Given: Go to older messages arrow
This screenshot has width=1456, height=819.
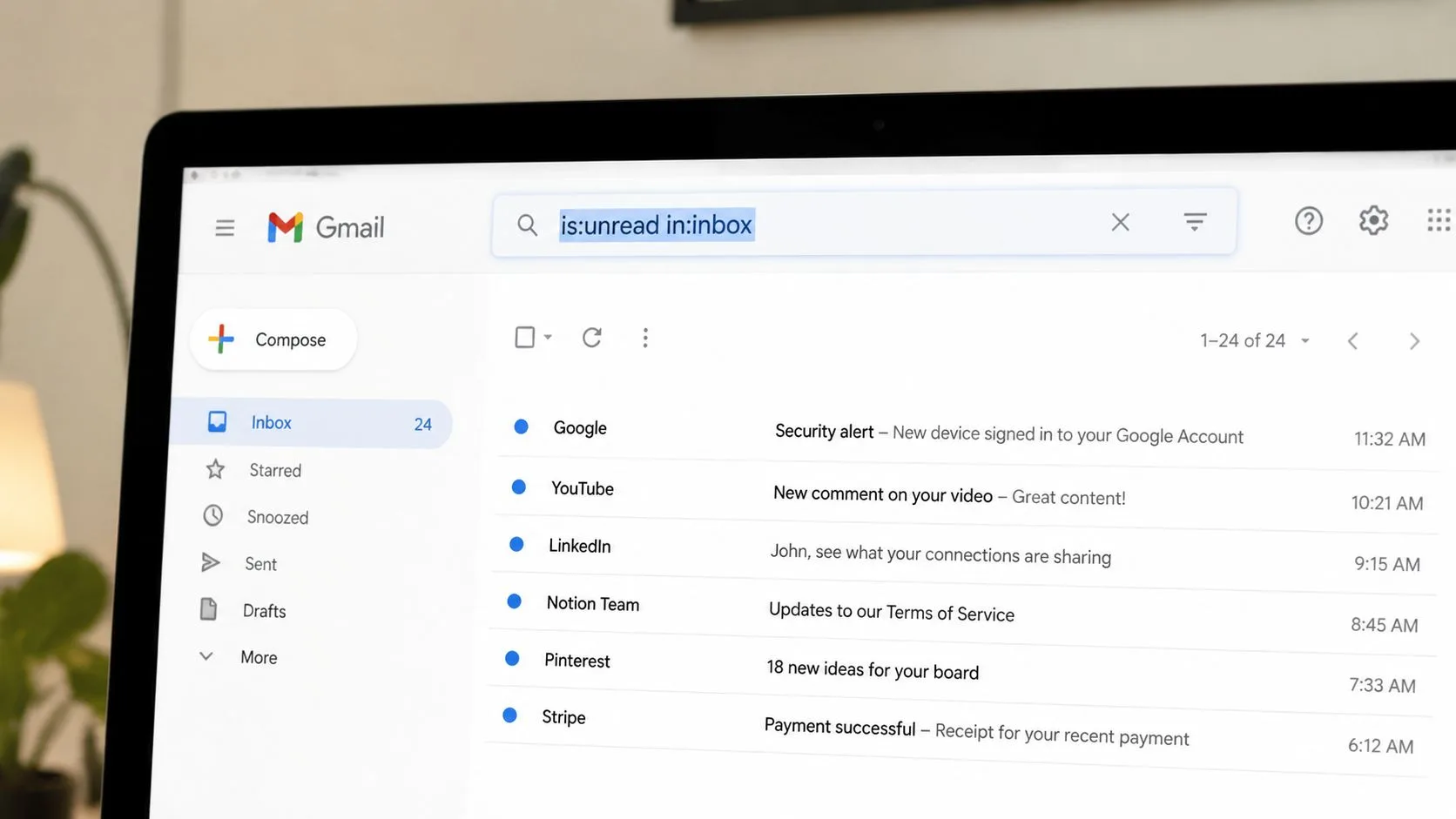Looking at the screenshot, I should (x=1414, y=341).
